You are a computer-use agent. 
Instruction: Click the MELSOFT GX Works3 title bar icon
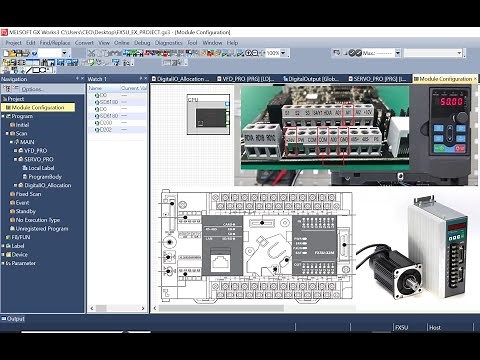pos(4,32)
